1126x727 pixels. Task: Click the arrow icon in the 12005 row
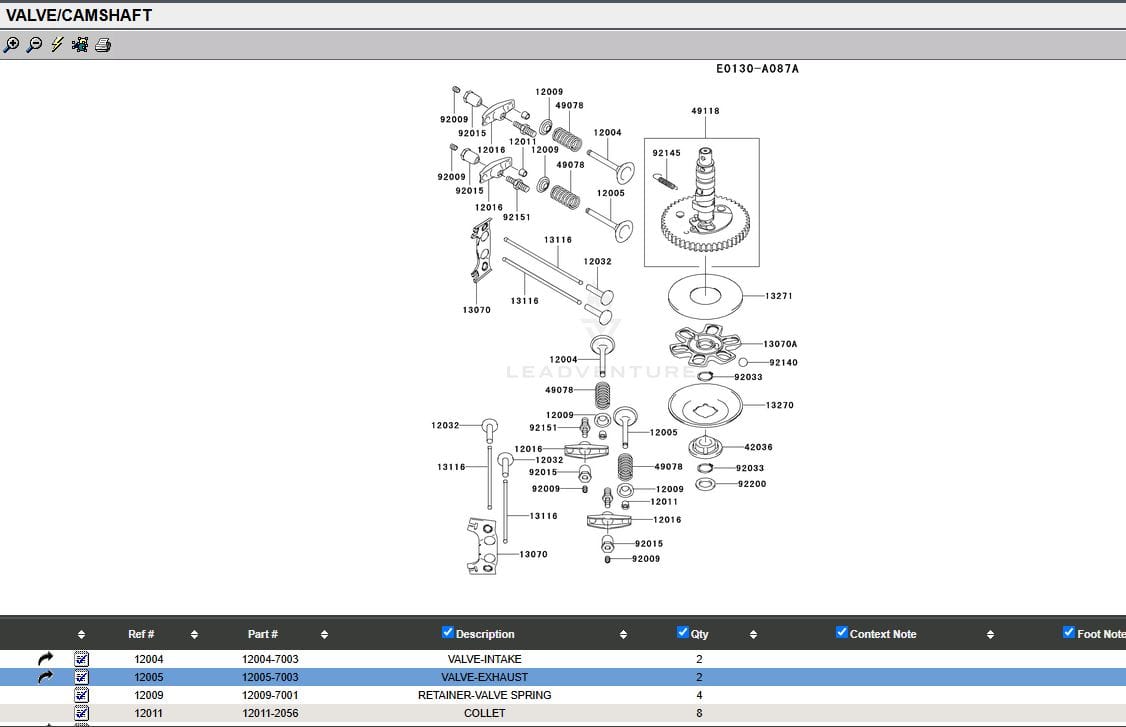tap(45, 677)
